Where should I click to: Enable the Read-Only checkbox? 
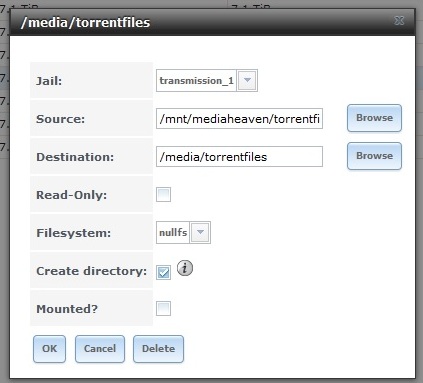coord(163,195)
